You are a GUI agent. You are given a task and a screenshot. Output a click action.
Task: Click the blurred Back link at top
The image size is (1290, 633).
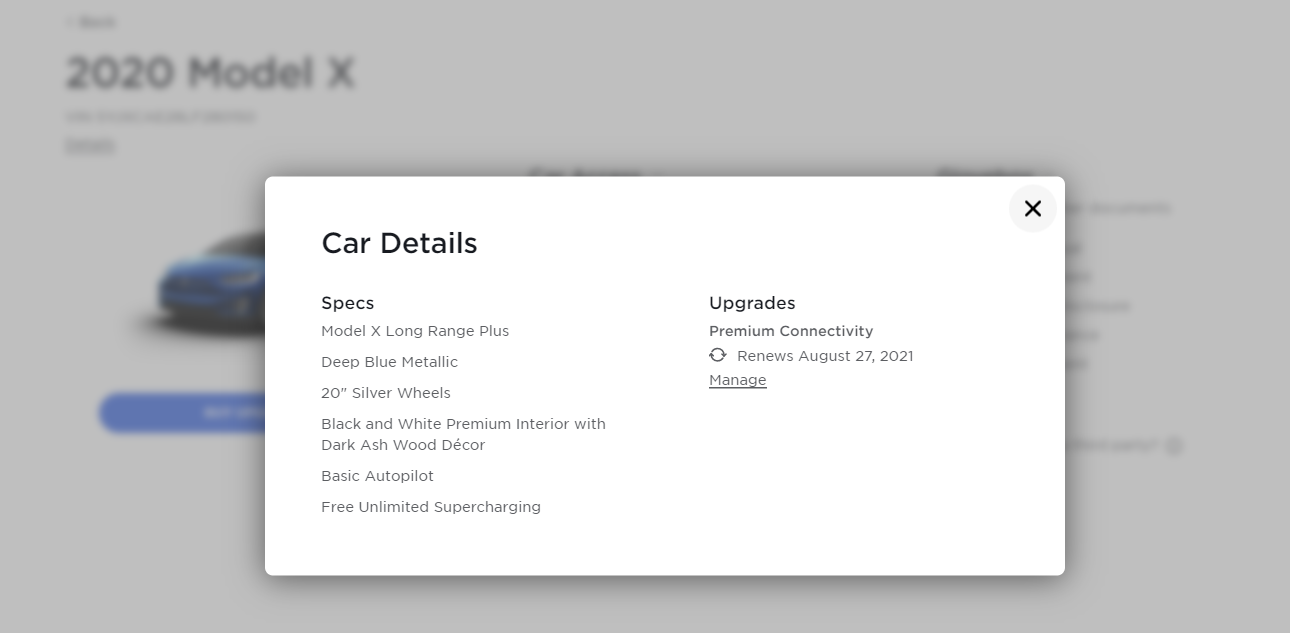pyautogui.click(x=91, y=22)
